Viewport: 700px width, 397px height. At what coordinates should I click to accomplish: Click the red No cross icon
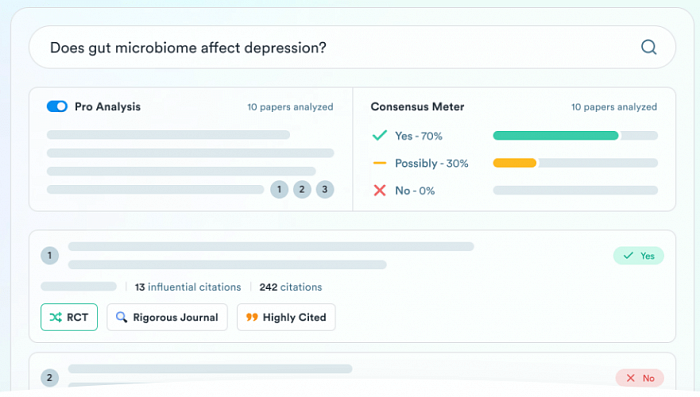[x=379, y=191]
